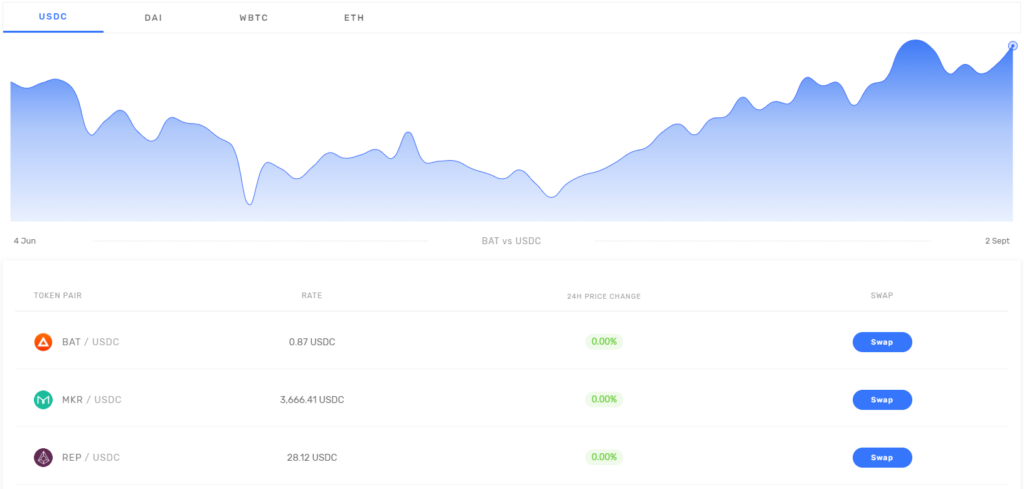
Task: Click the chart's latest data point marker
Action: click(x=1012, y=45)
